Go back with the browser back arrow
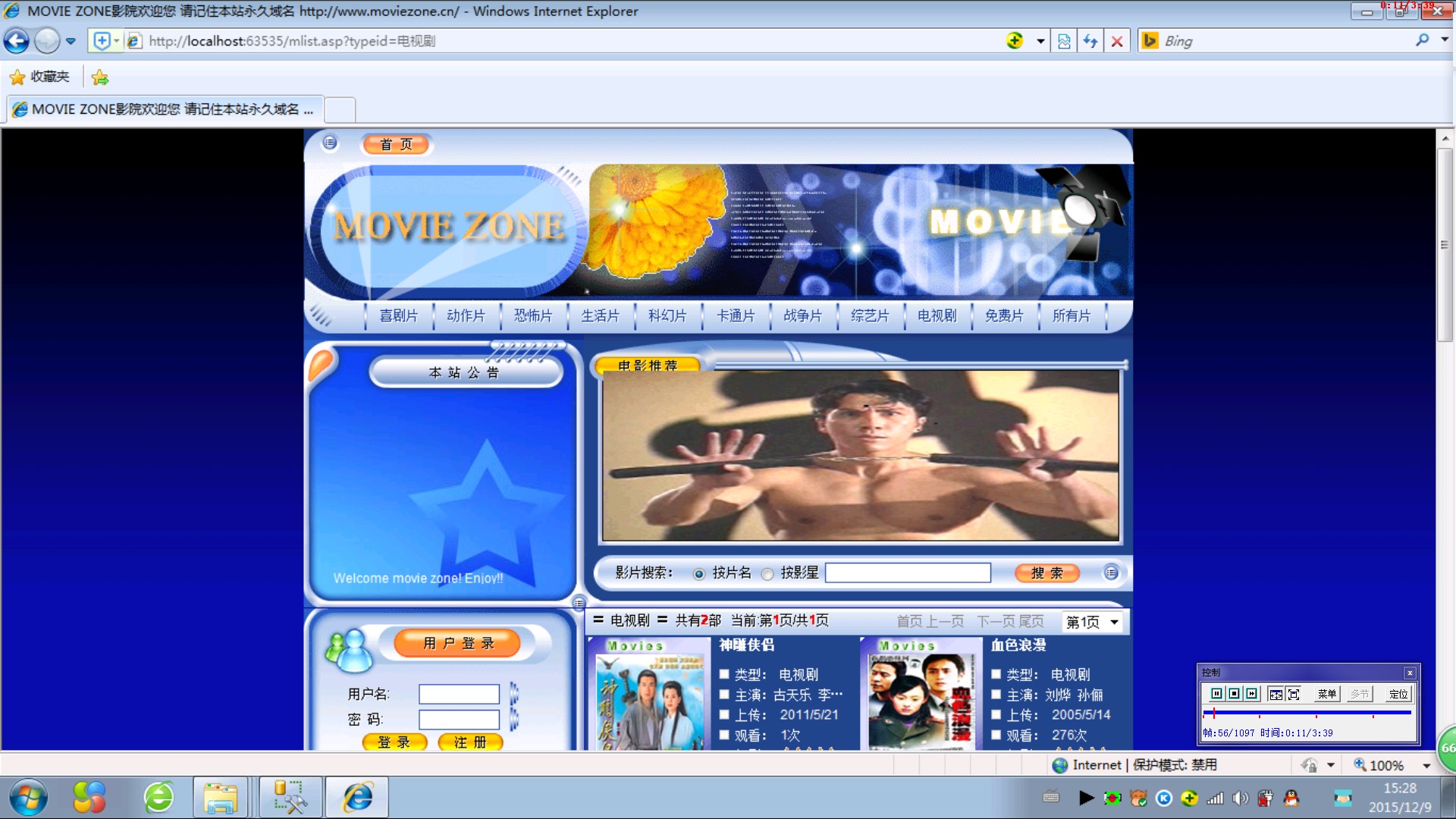The width and height of the screenshot is (1456, 819). pos(17,41)
